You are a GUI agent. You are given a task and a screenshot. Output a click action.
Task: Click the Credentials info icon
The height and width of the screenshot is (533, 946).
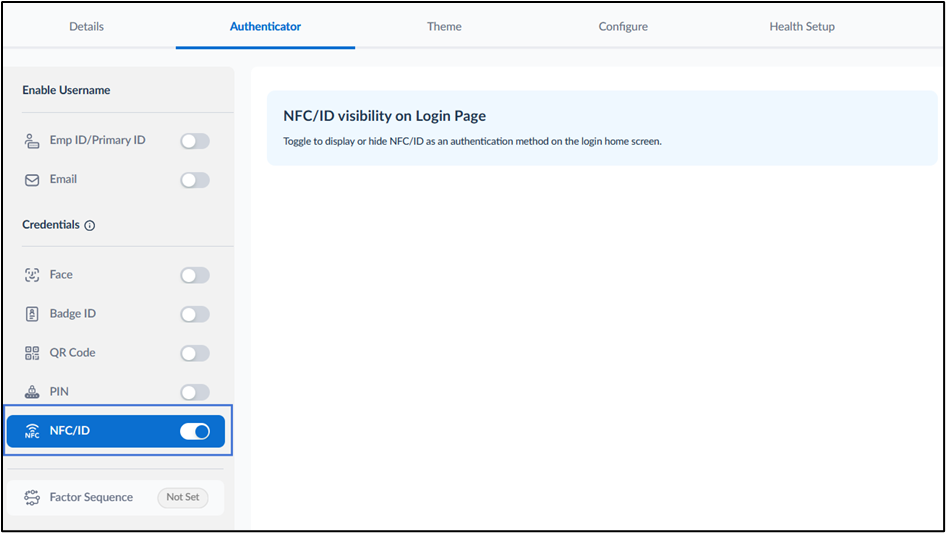(90, 226)
